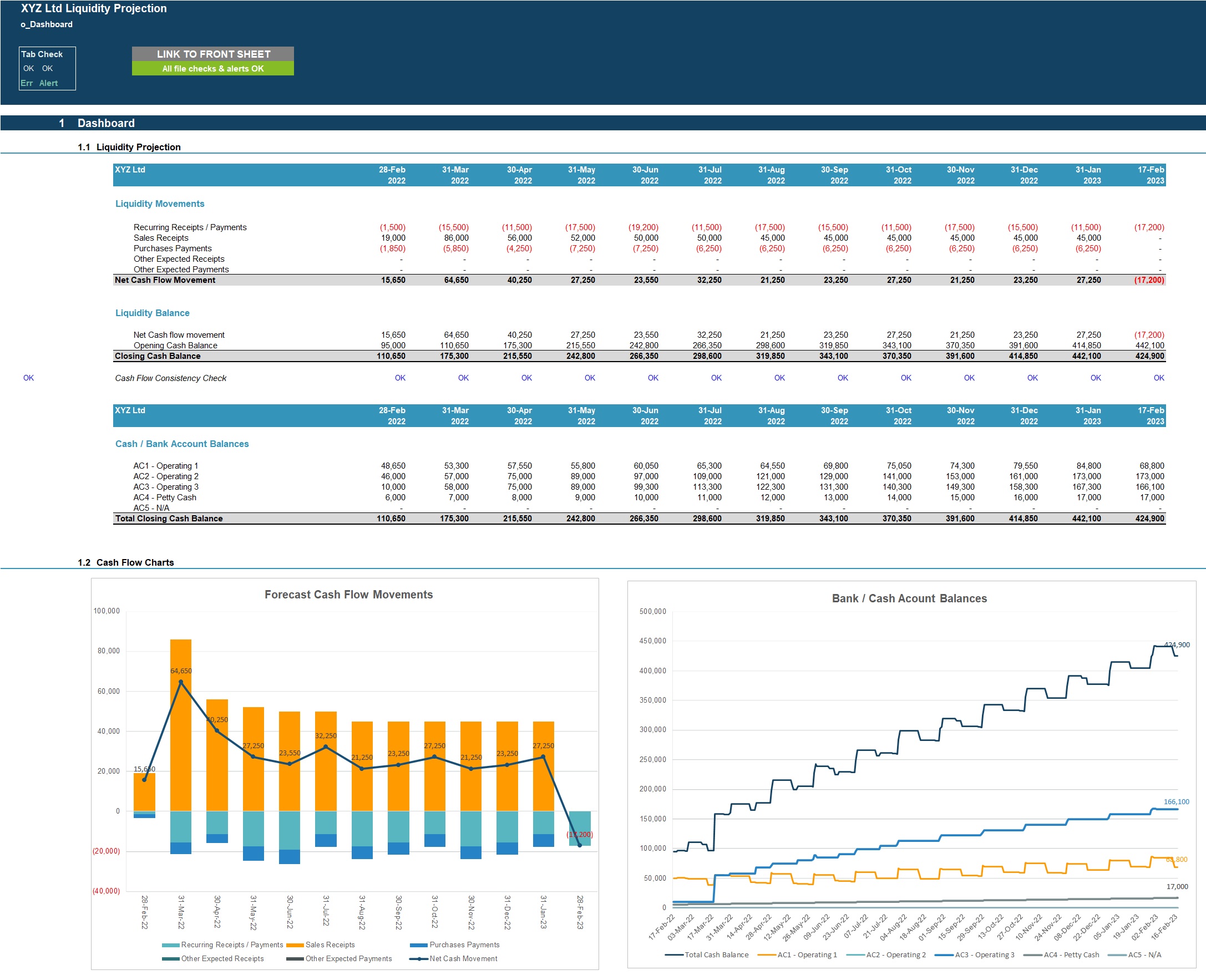Click the Alert indicator in Tab Check
Screen dimensions: 1206x980
49,83
